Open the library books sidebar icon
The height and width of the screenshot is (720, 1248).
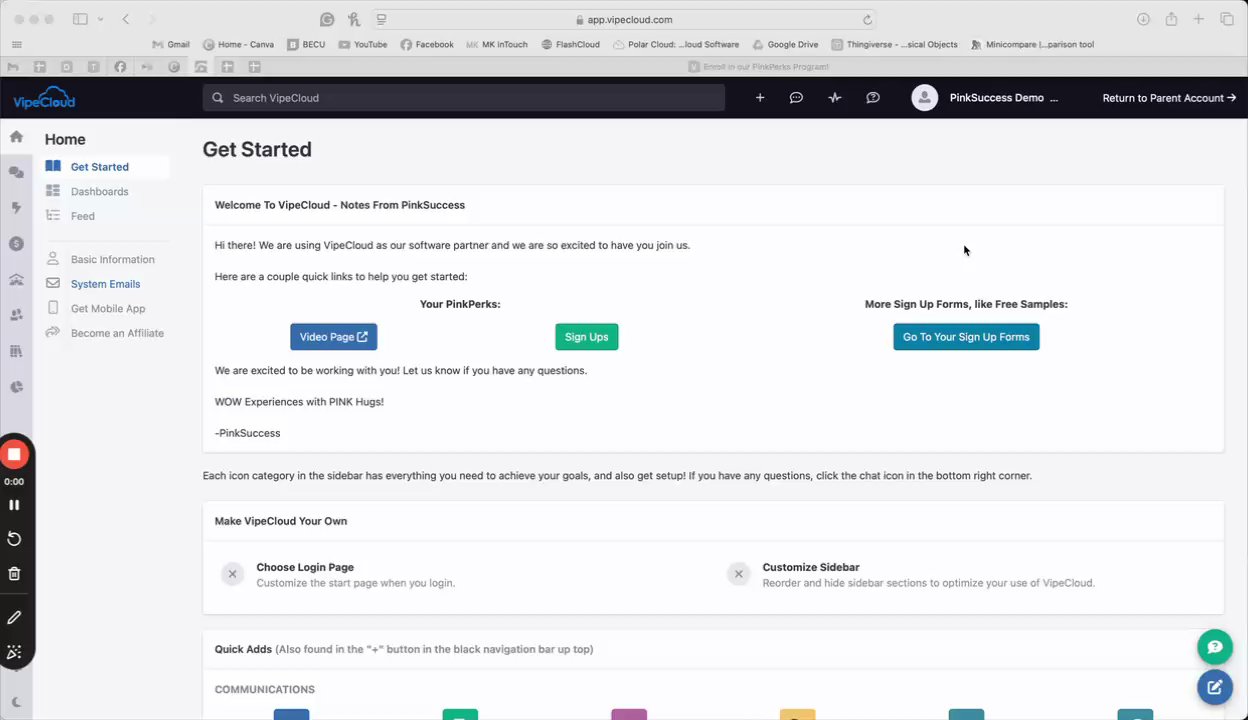[16, 351]
